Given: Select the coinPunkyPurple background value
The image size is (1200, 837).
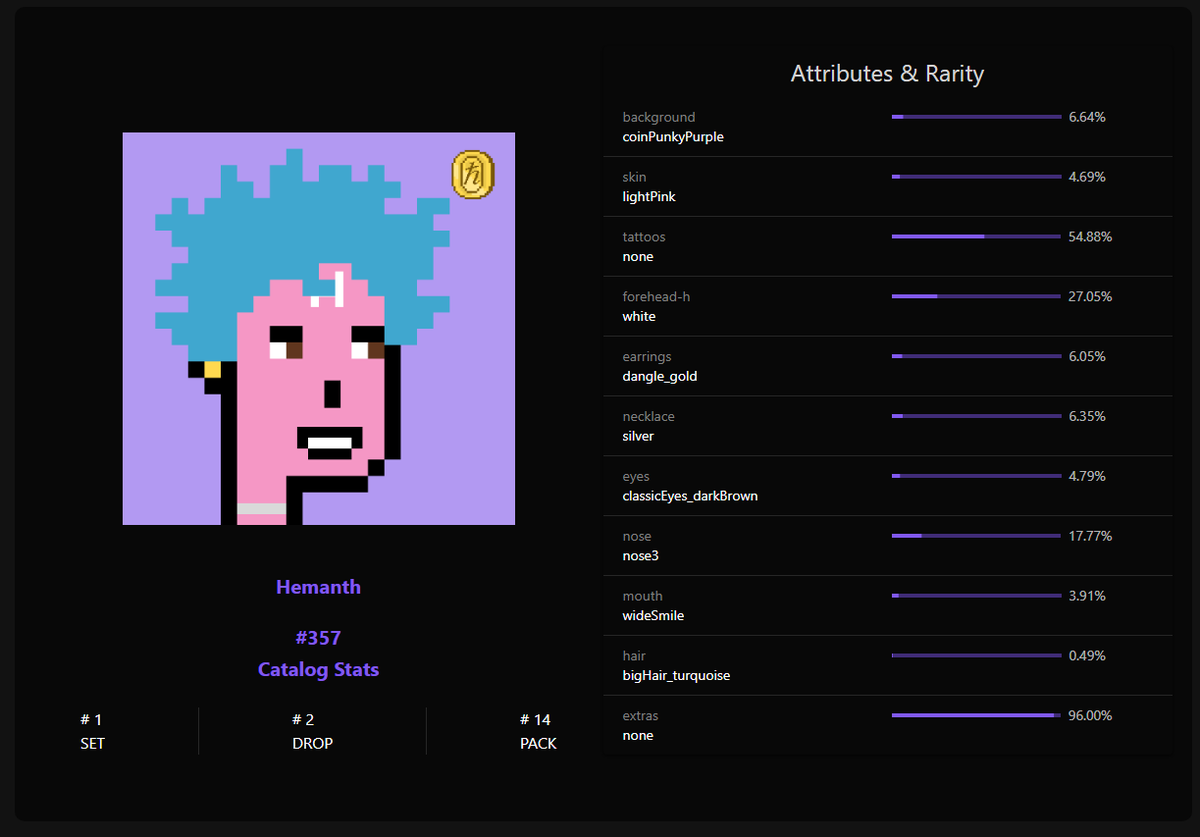Looking at the screenshot, I should [x=673, y=137].
